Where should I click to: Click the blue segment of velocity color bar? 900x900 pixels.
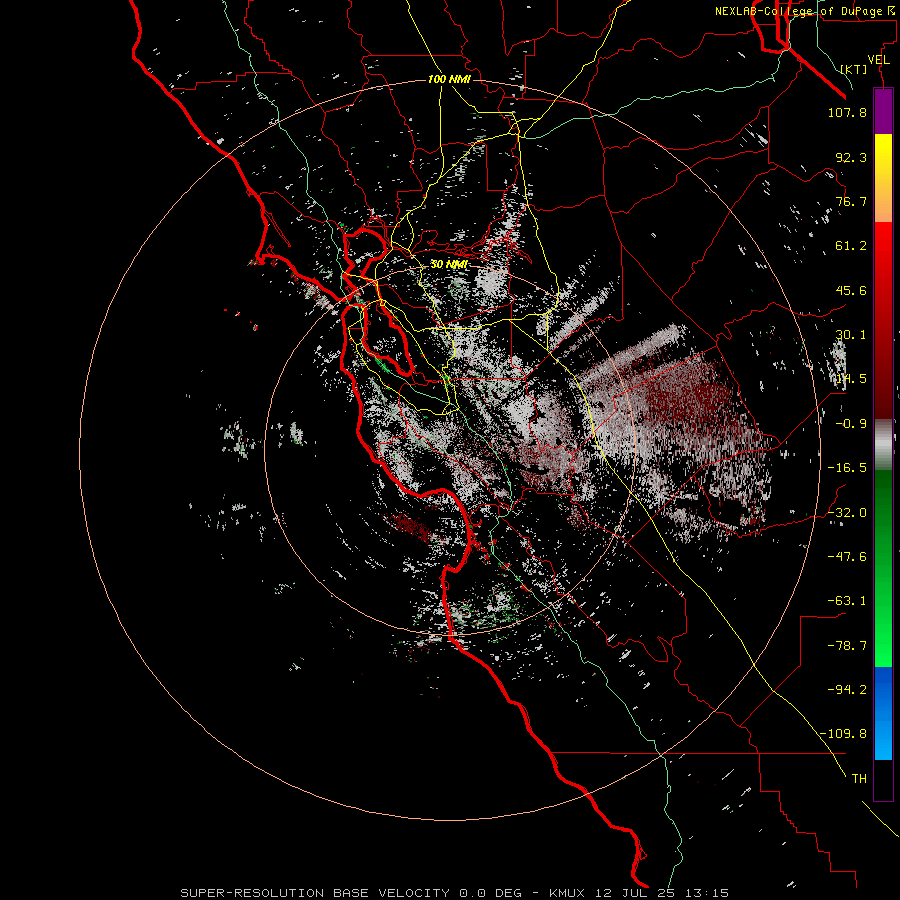(x=883, y=712)
